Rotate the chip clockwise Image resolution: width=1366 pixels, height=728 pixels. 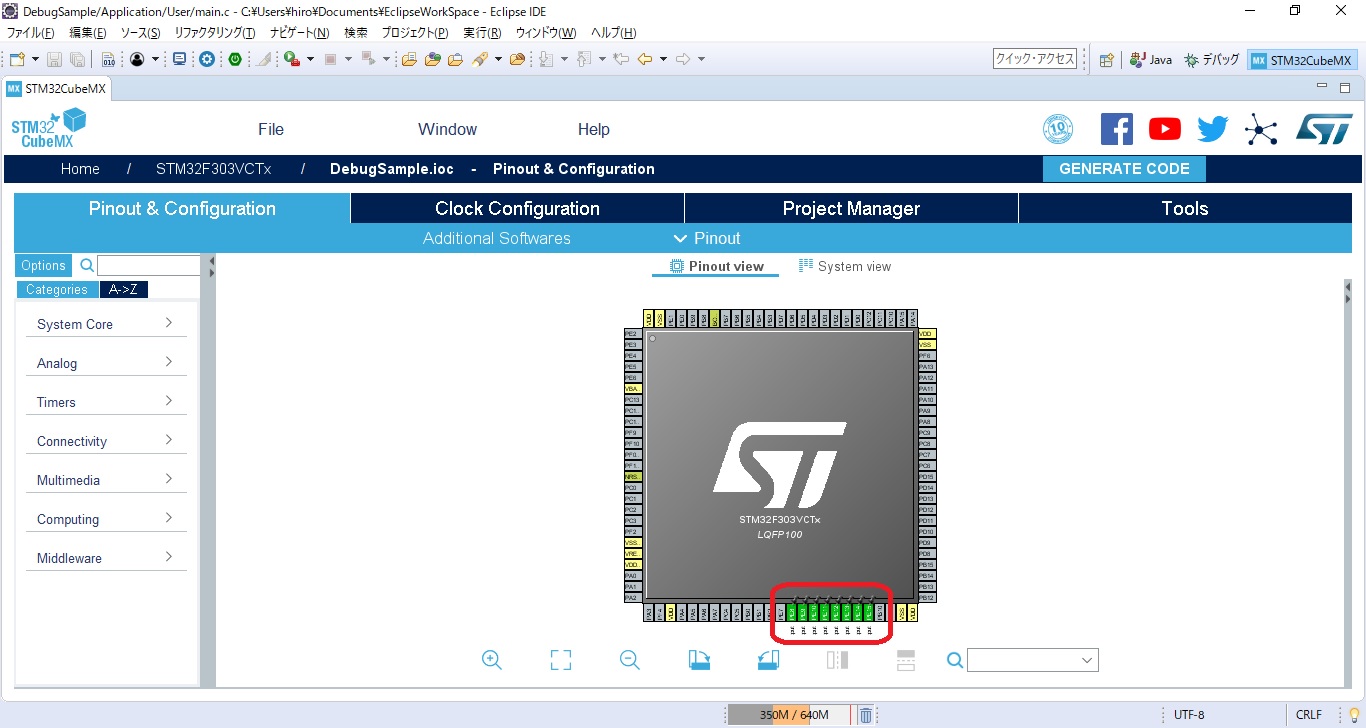[x=699, y=660]
